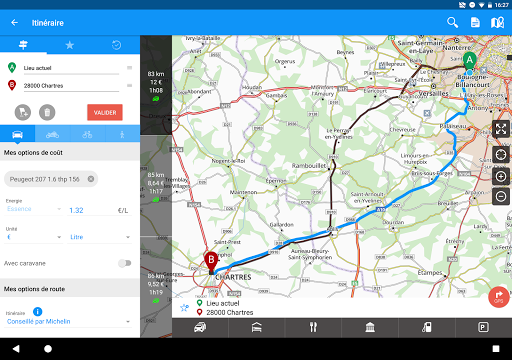Image resolution: width=512 pixels, height=360 pixels.
Task: Select bicycle travel mode tab
Action: (x=87, y=134)
